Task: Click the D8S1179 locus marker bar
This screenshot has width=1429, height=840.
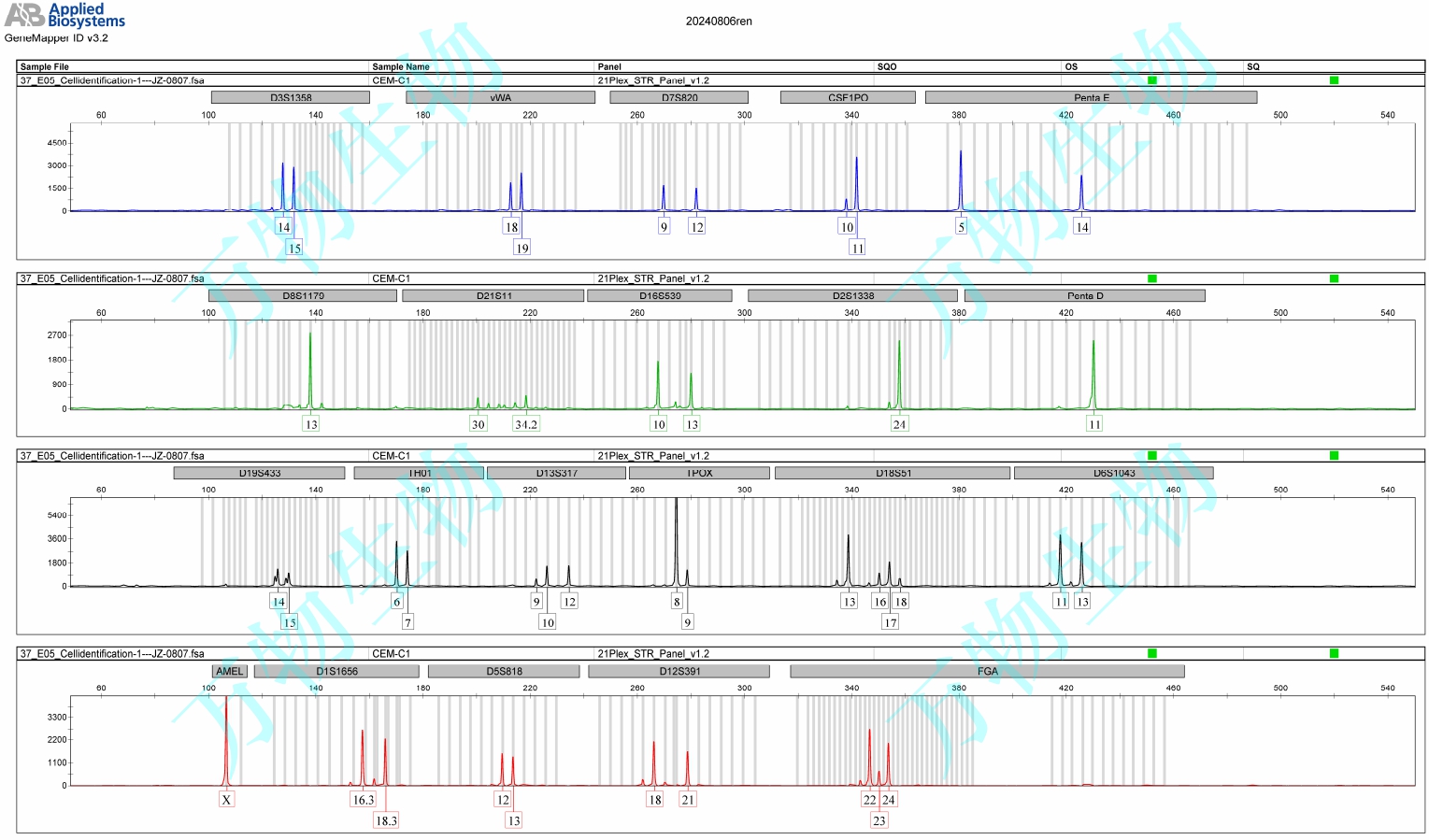Action: (303, 295)
